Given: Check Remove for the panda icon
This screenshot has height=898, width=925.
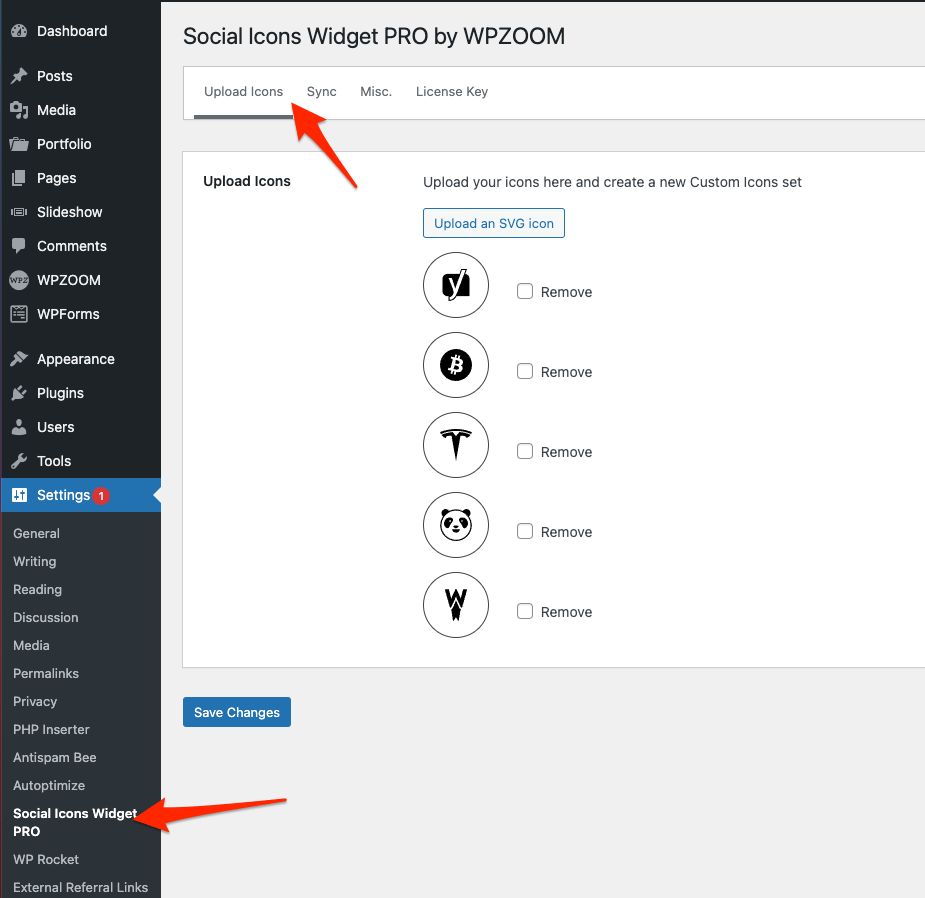Looking at the screenshot, I should pyautogui.click(x=525, y=532).
